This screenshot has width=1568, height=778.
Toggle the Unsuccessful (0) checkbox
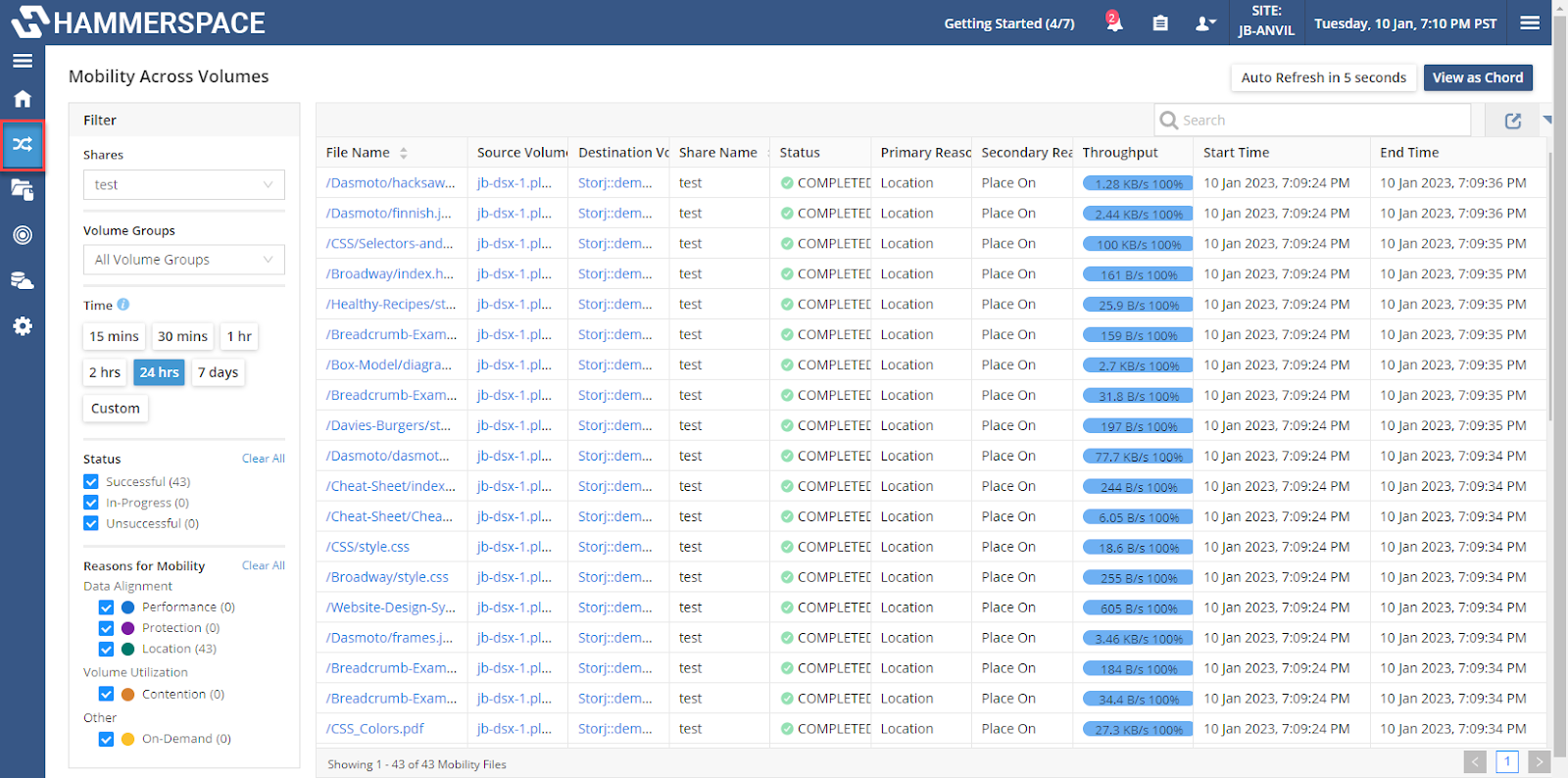click(91, 523)
